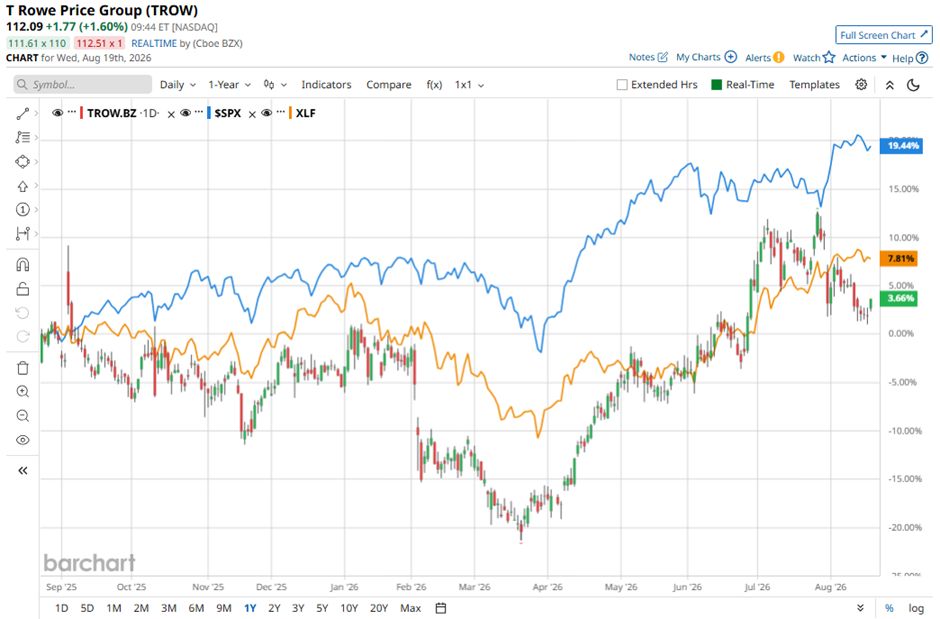Select the 1Y time range
Viewport: 940px width, 619px height.
(250, 608)
